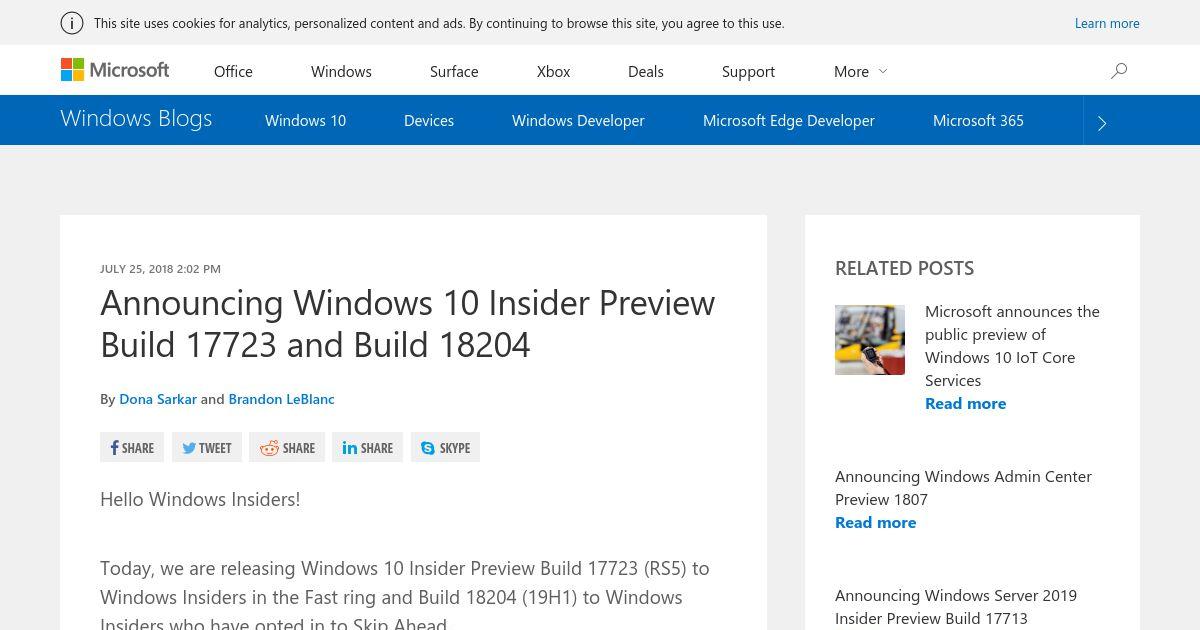Click the Twitter Tweet button

(x=207, y=448)
